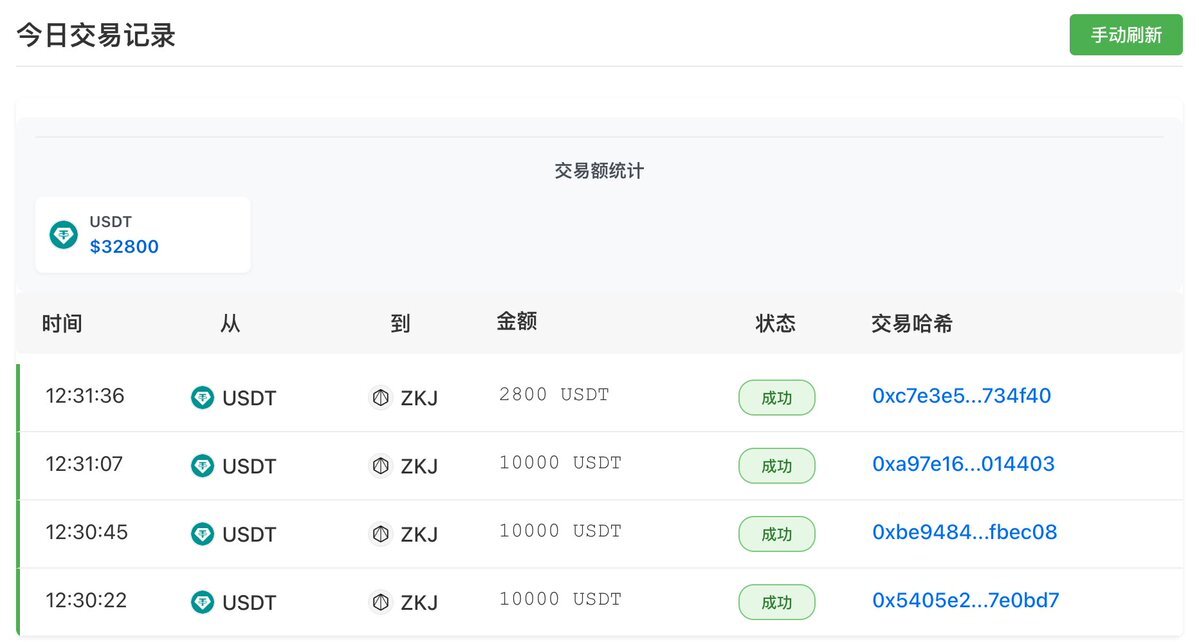This screenshot has height=642, width=1199.
Task: Select the 12:30:45 timestamp
Action: [x=86, y=531]
